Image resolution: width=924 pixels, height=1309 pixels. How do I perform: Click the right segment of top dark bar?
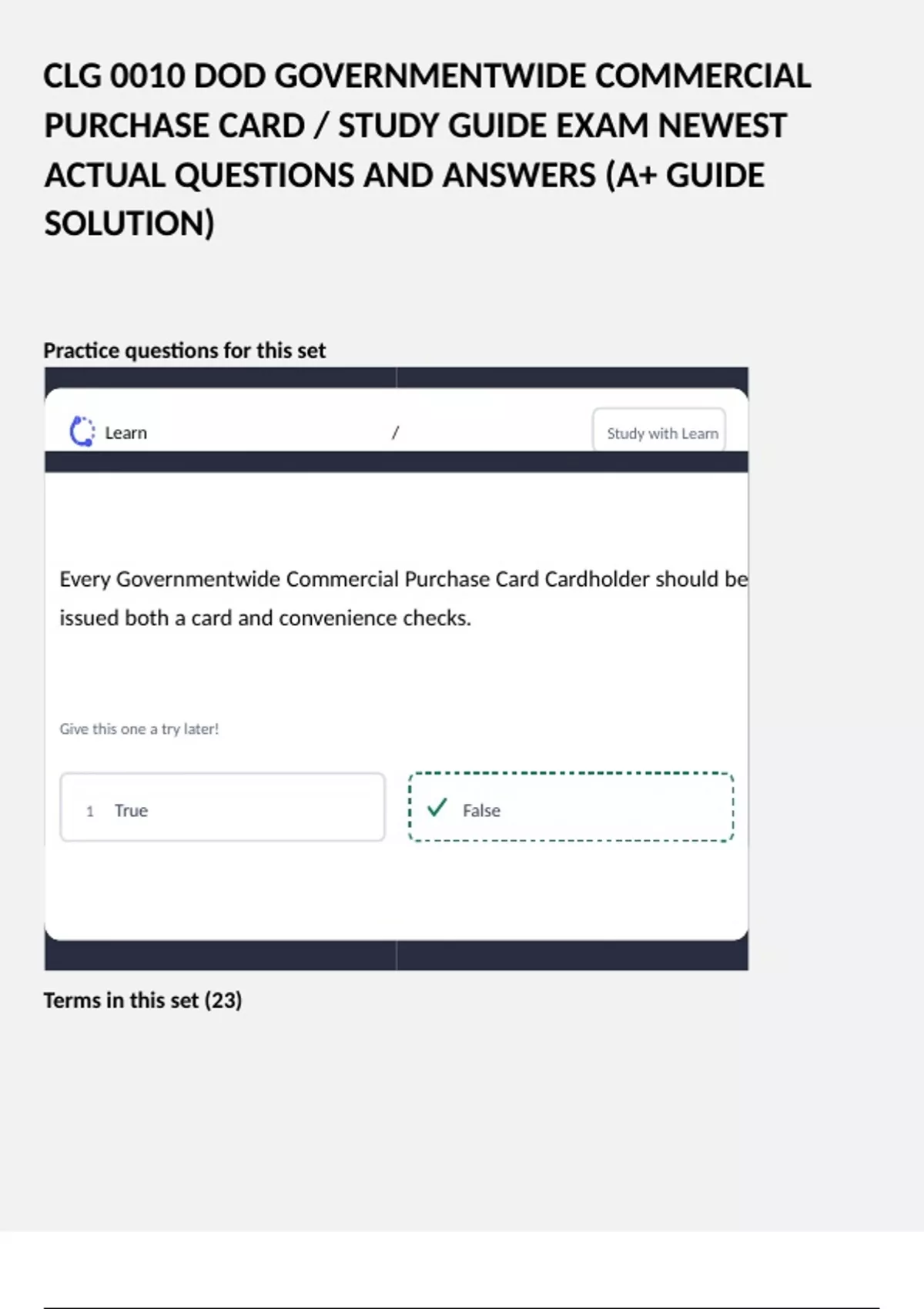tap(572, 377)
